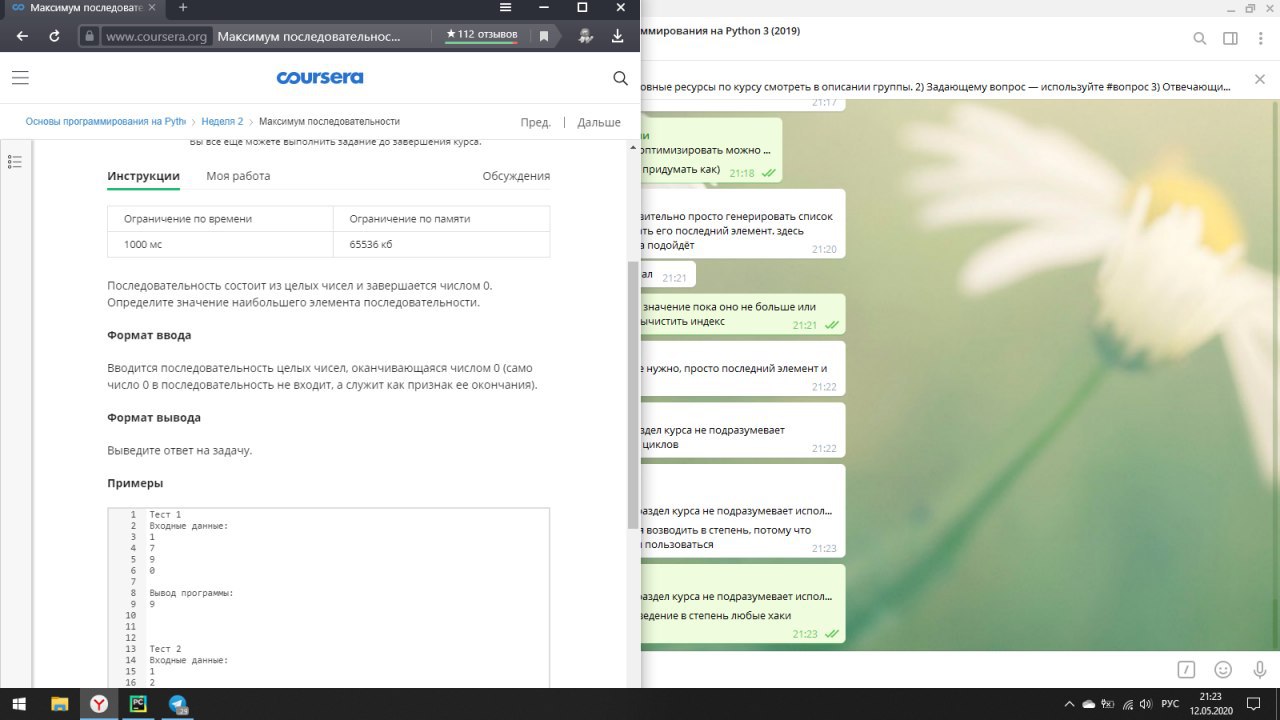This screenshot has height=720, width=1280.
Task: Switch the РУС input language
Action: pos(1170,704)
